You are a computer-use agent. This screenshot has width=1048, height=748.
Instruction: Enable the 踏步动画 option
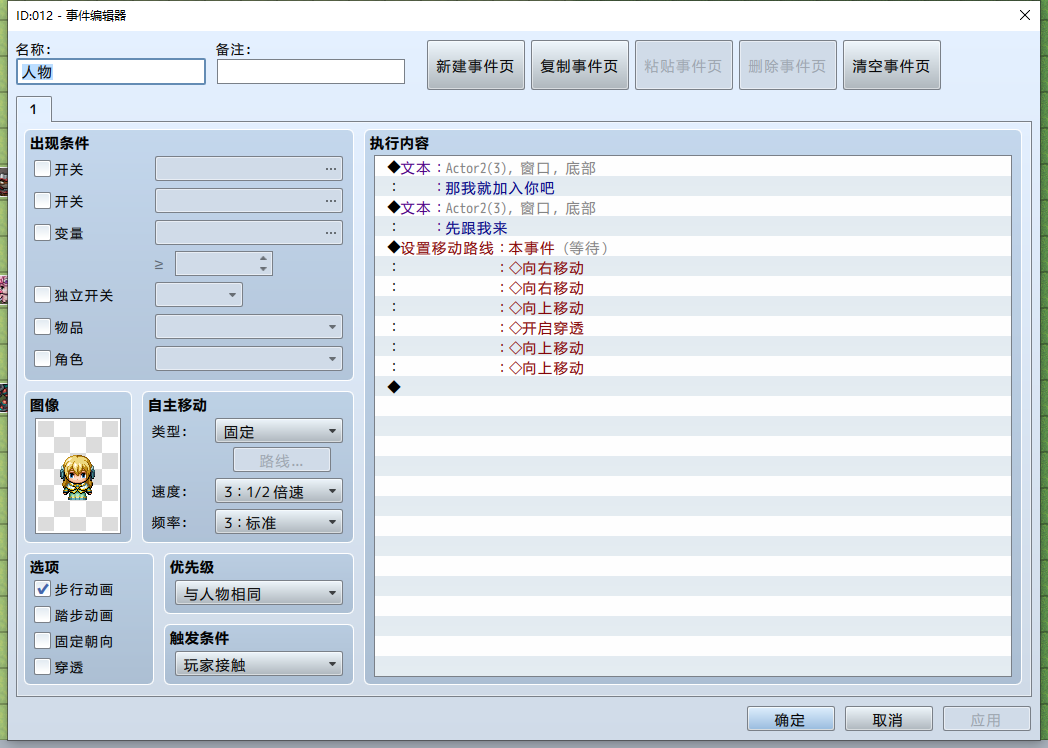(x=42, y=615)
